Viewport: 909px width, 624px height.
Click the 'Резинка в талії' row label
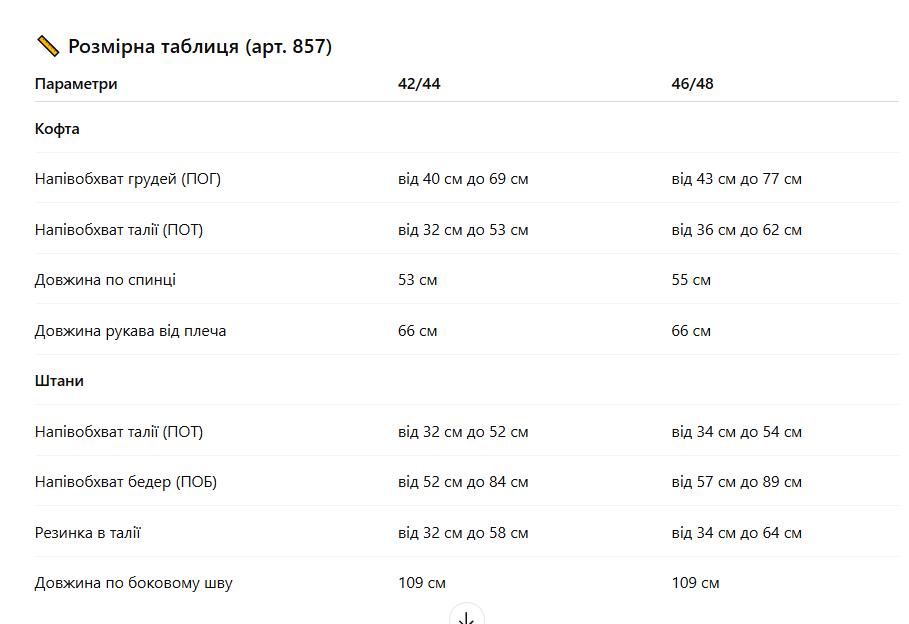tap(88, 533)
